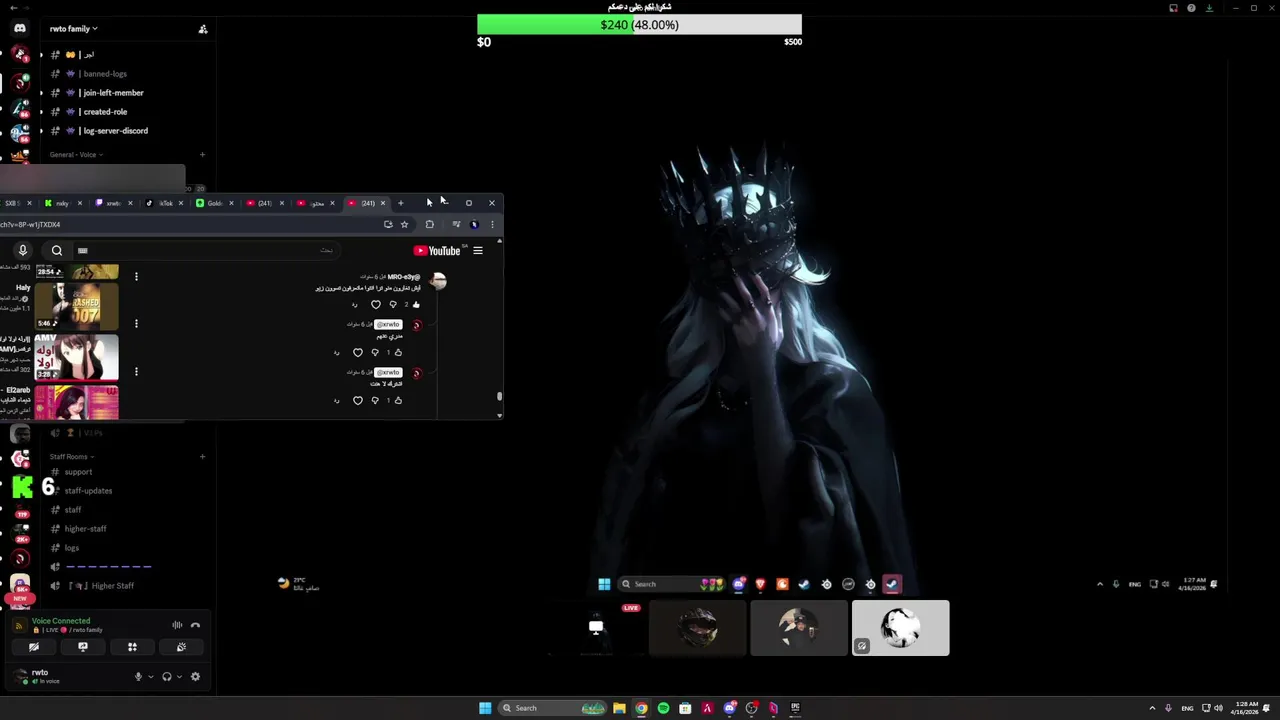Deafen with the headphones icon
Screen dimensions: 1280x720
coord(167,677)
